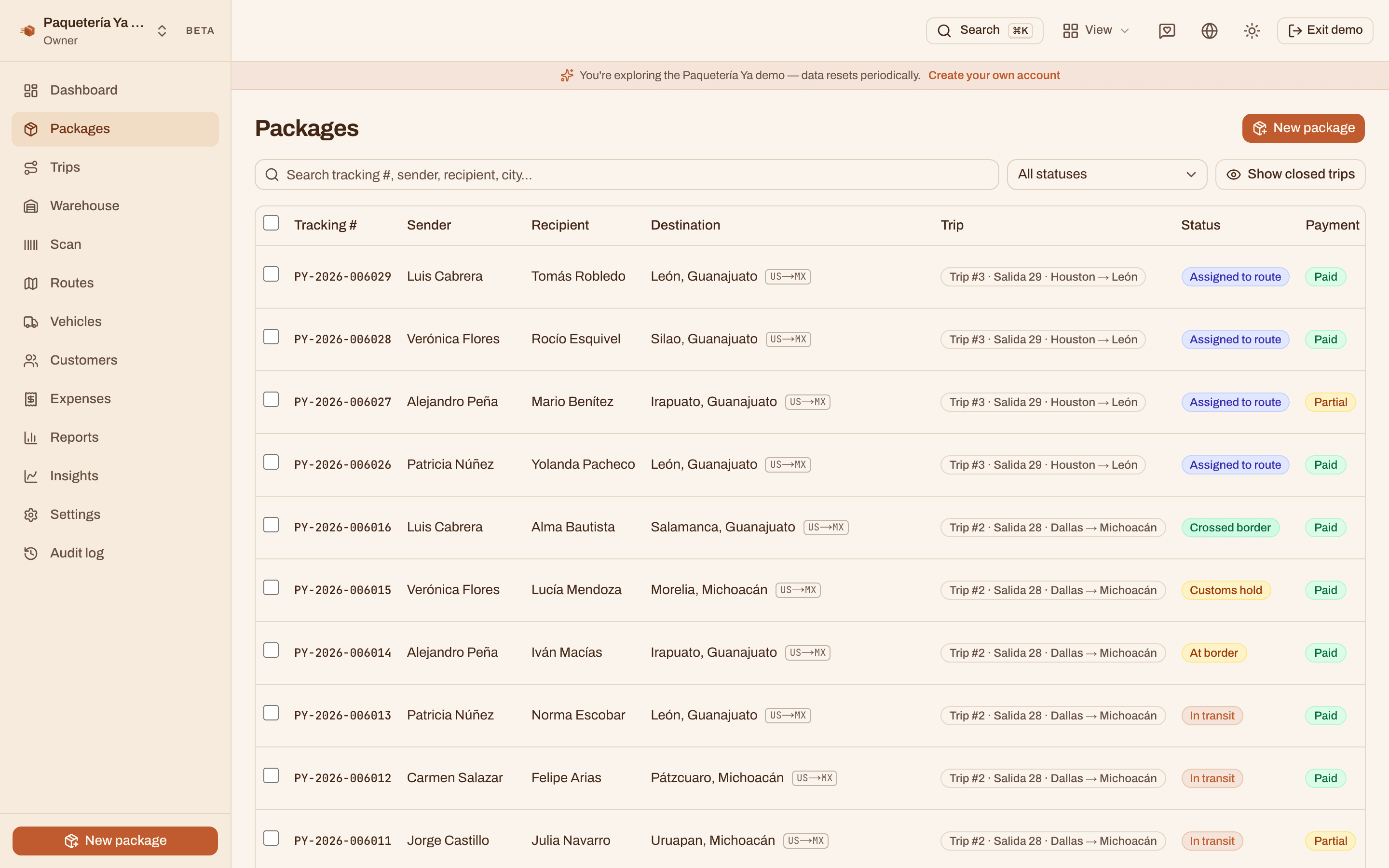
Task: Click the Crossed border status badge
Action: tap(1230, 528)
